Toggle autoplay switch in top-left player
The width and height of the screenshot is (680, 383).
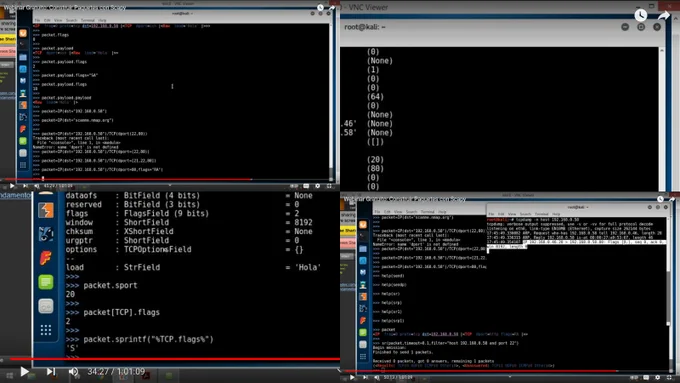pyautogui.click(x=294, y=186)
